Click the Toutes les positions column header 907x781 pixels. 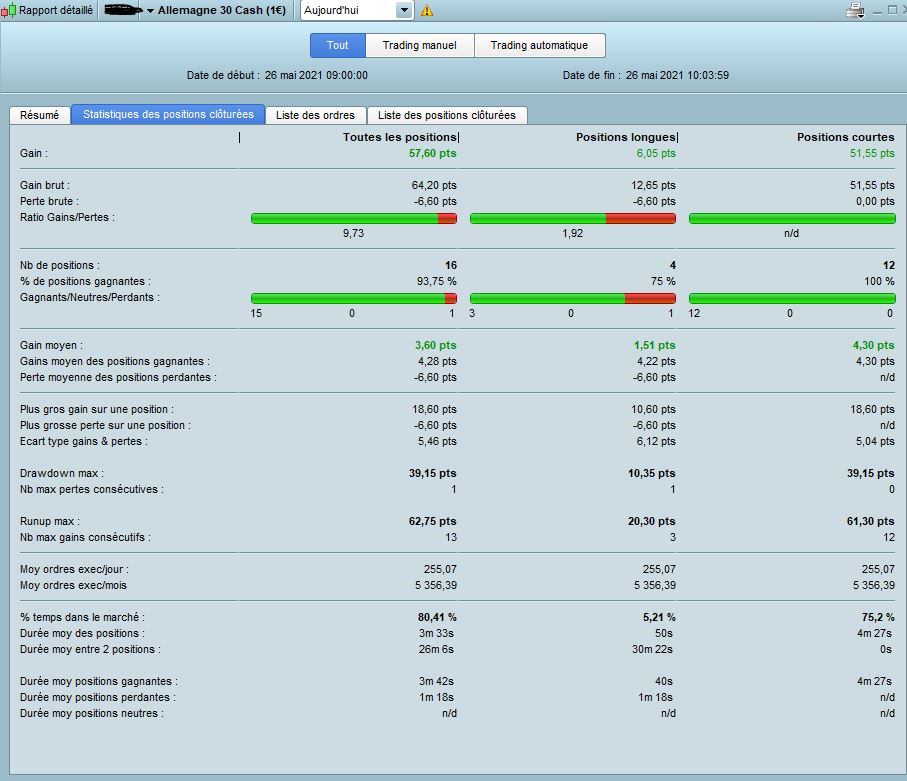[x=400, y=137]
